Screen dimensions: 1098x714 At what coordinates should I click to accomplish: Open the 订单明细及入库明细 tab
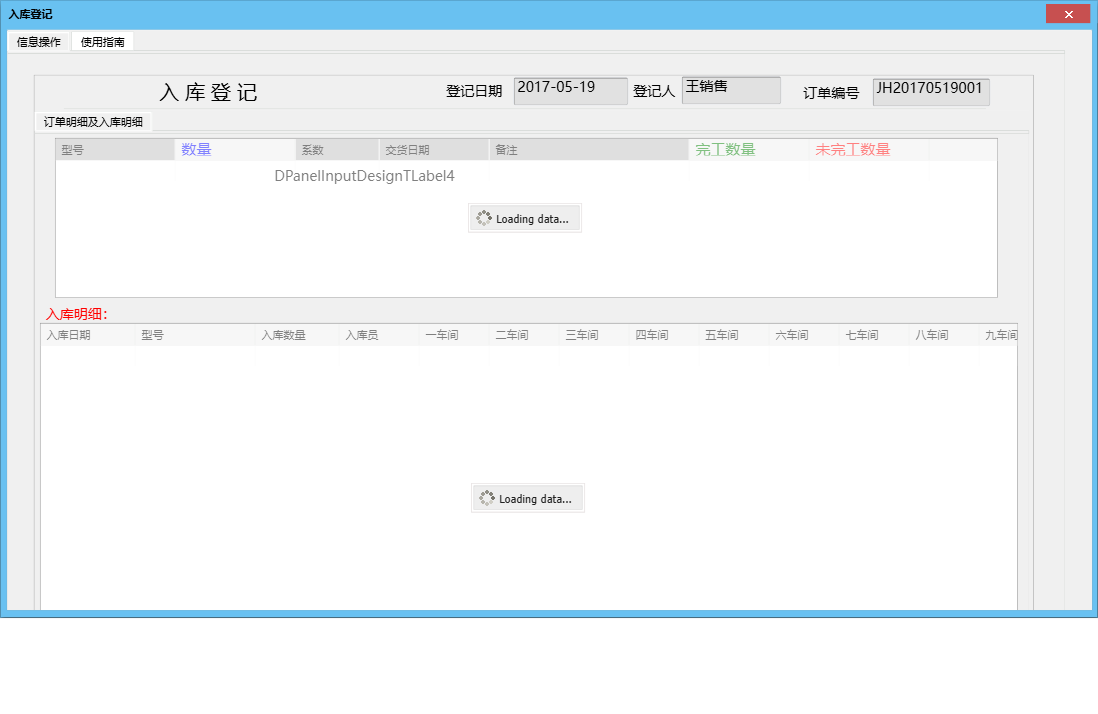pos(94,121)
